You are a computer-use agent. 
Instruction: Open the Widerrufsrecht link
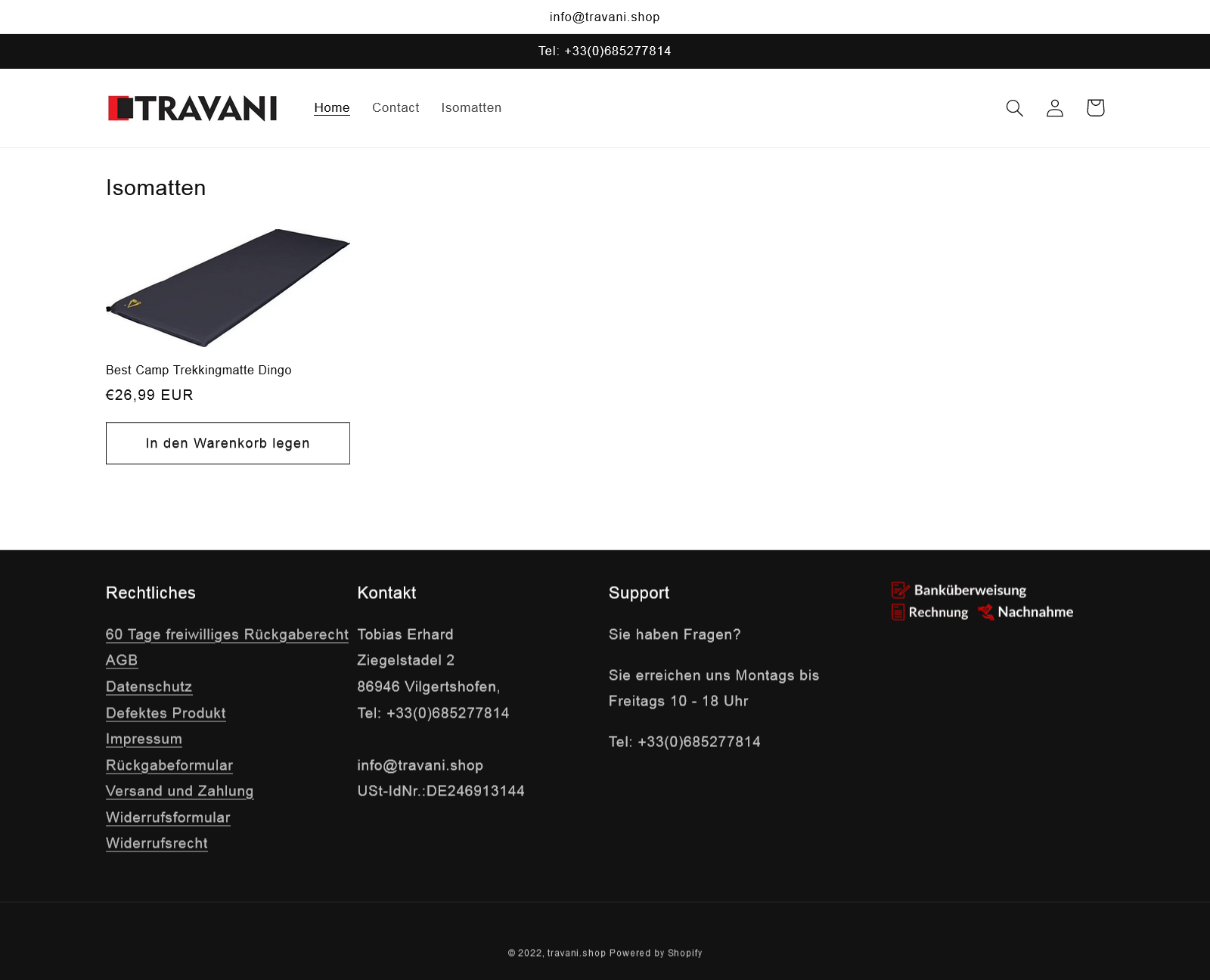157,843
